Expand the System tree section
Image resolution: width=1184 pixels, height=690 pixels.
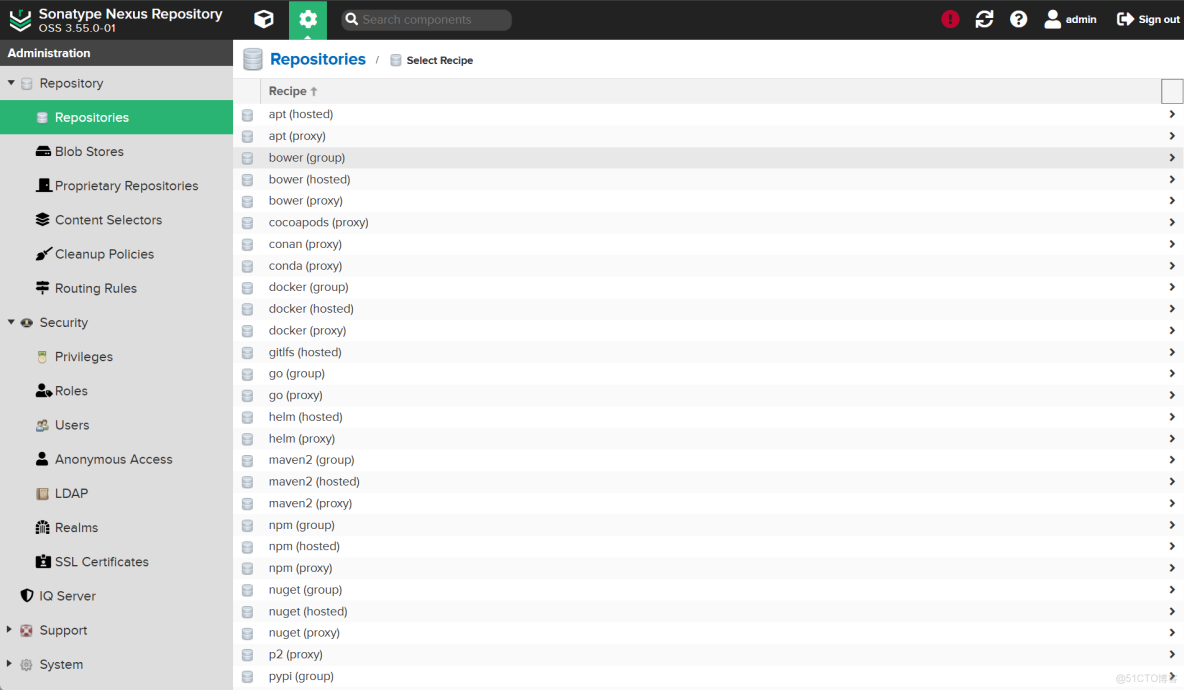pos(9,664)
